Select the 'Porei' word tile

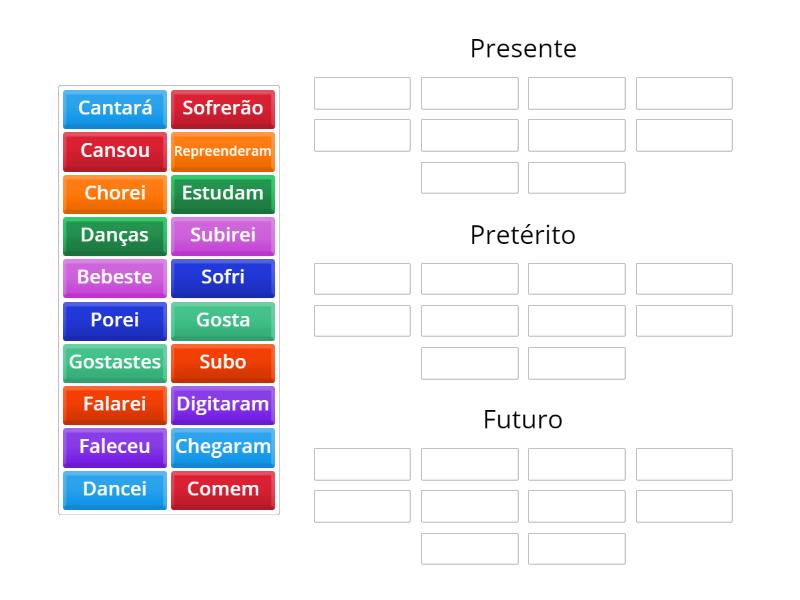tap(115, 320)
